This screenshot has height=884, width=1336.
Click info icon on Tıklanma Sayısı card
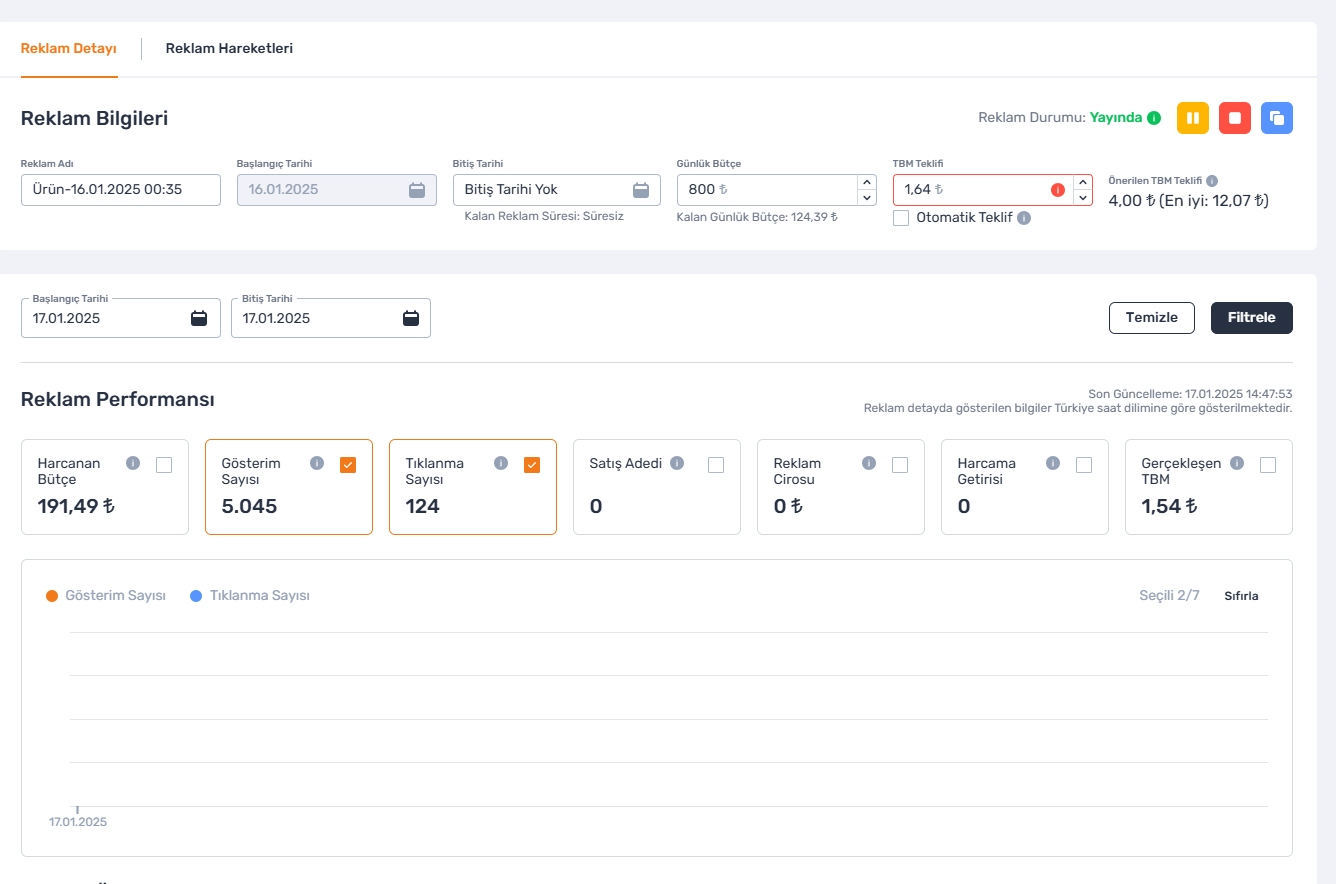pos(501,463)
